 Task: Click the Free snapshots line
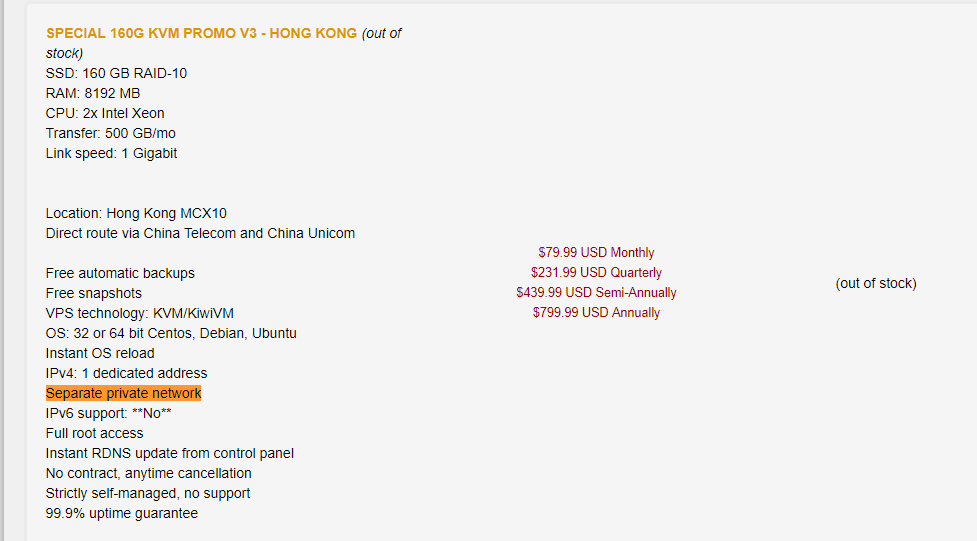tap(93, 293)
